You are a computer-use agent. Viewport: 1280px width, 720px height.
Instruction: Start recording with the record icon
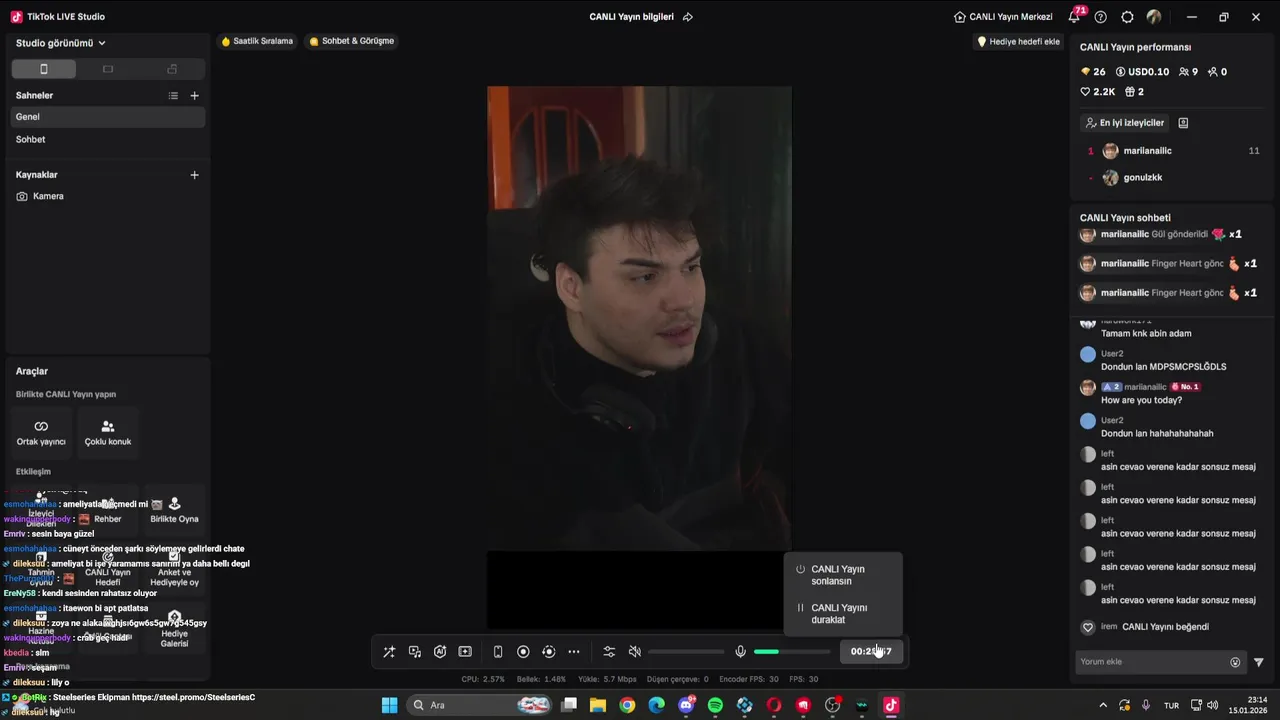[x=523, y=652]
